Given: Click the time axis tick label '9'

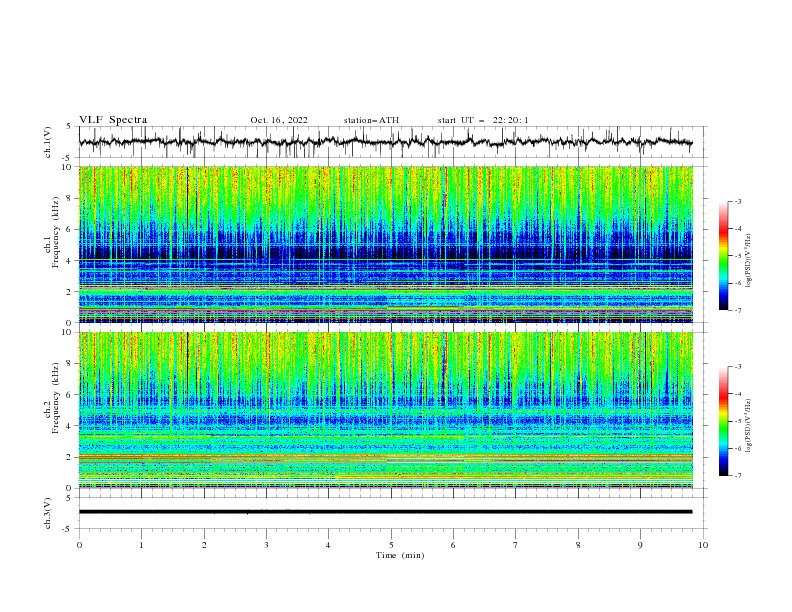Looking at the screenshot, I should click(x=640, y=545).
